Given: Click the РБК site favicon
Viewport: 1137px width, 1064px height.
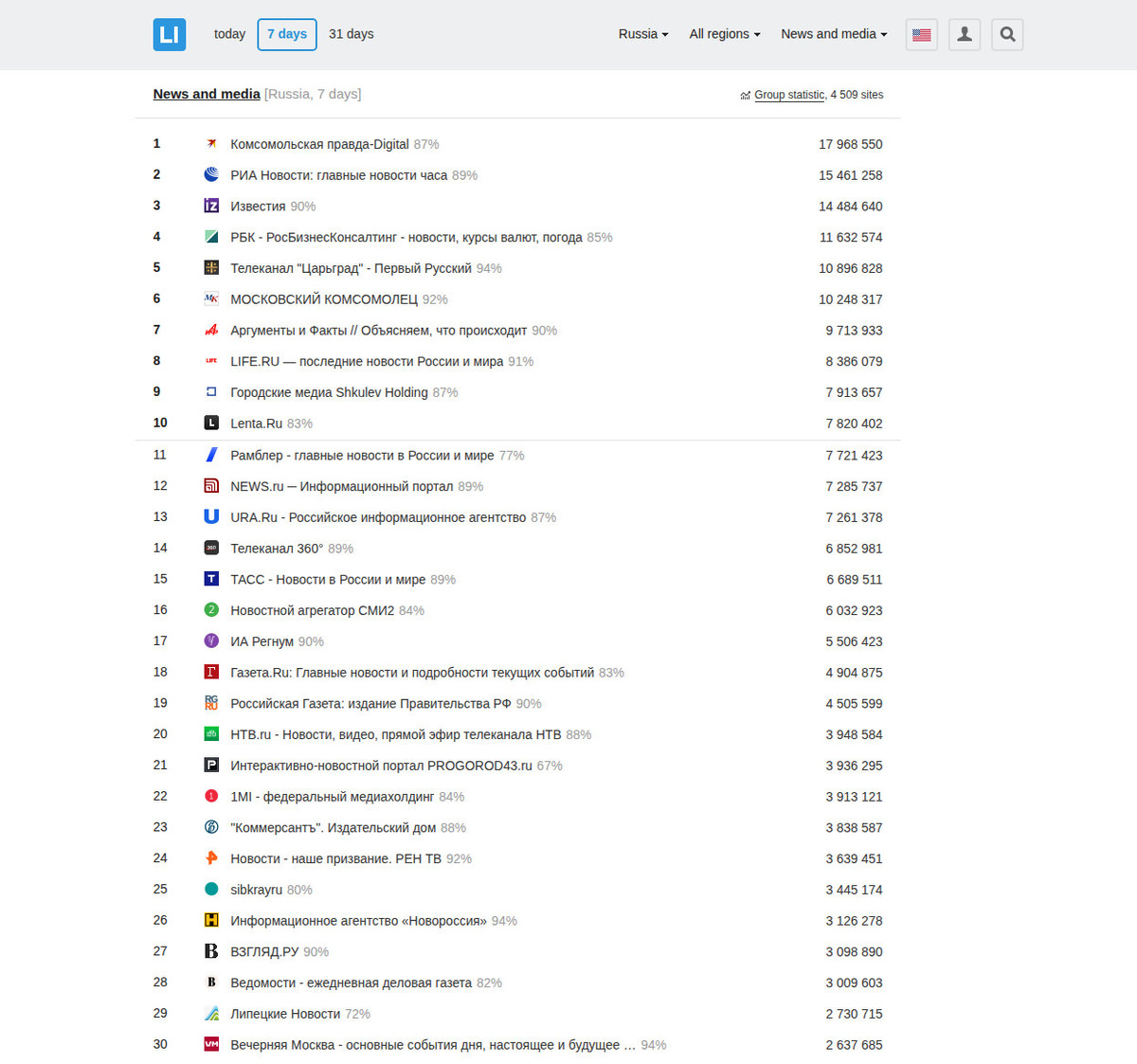Looking at the screenshot, I should click(211, 237).
